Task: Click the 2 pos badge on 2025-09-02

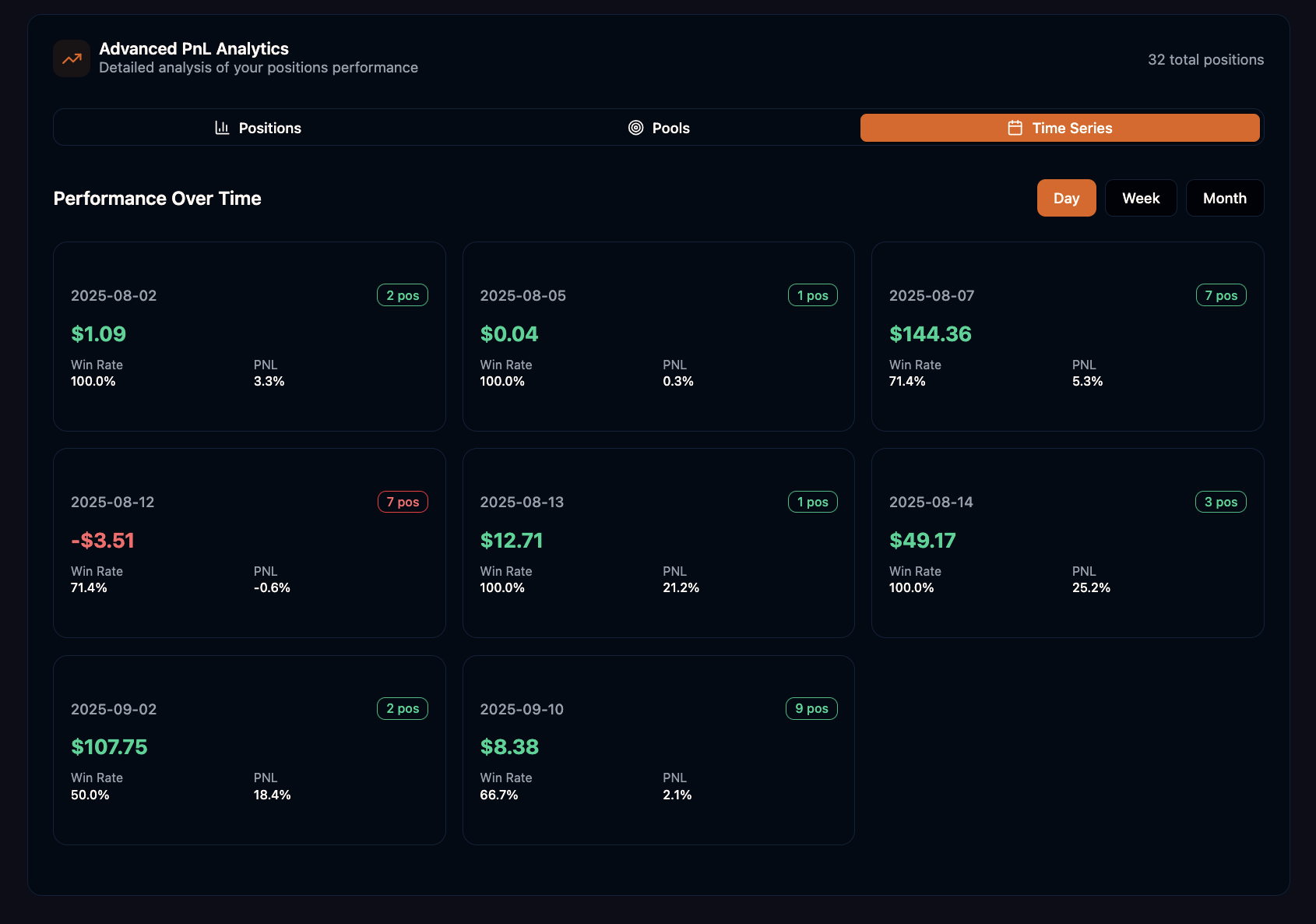Action: [x=402, y=708]
